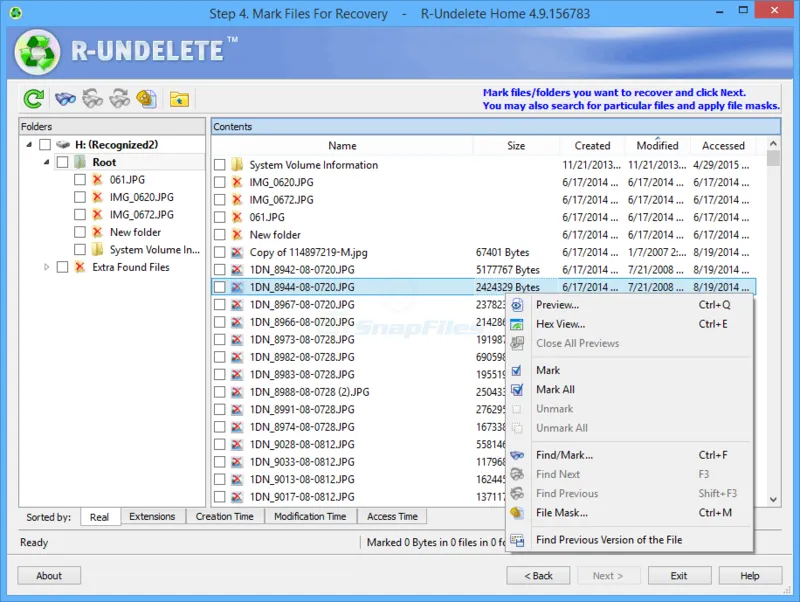Collapse the H: (Recognized2) drive node
Screen dimensions: 800x602
click(28, 145)
